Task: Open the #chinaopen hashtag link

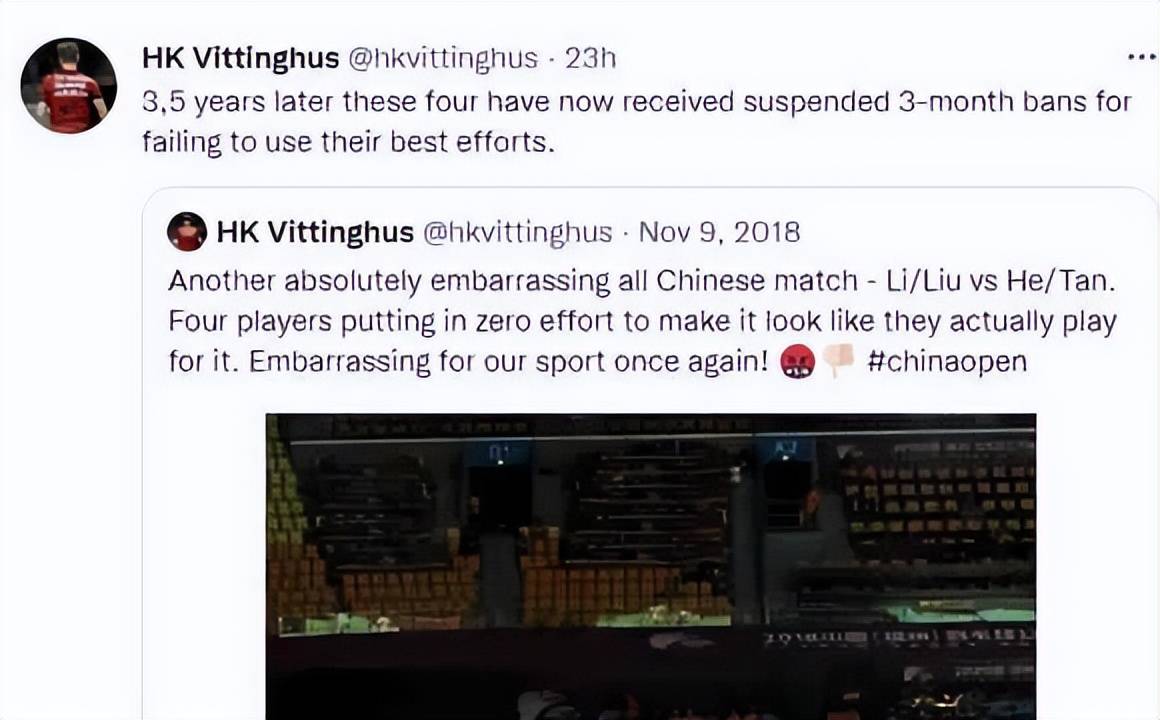Action: pyautogui.click(x=947, y=361)
